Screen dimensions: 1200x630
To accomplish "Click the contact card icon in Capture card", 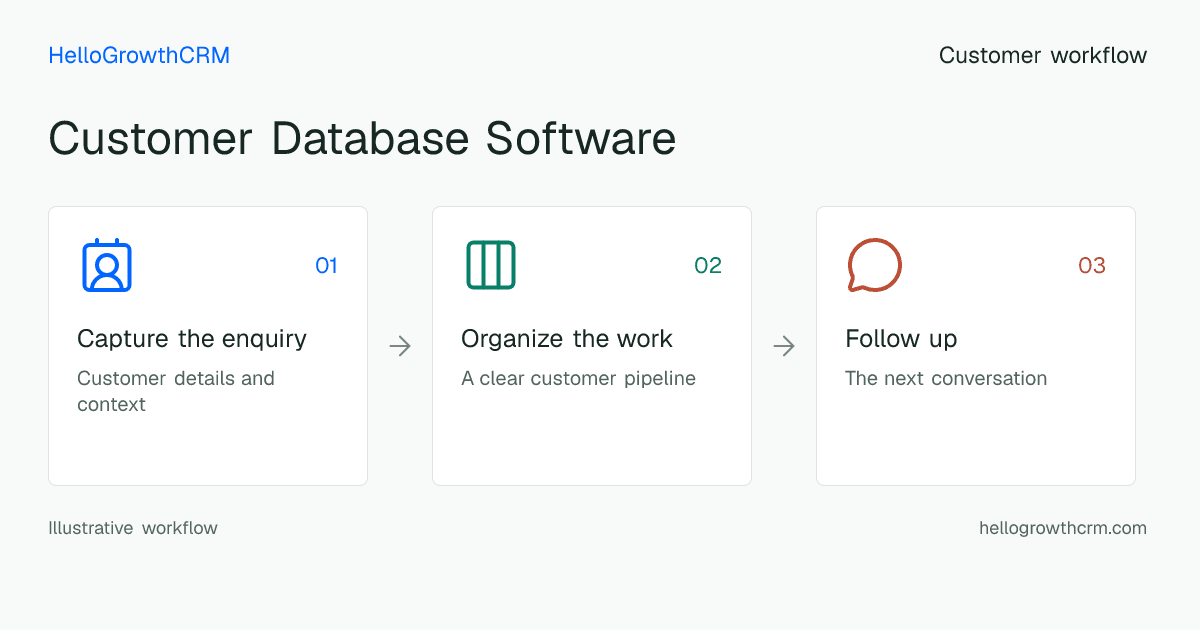I will (x=107, y=265).
